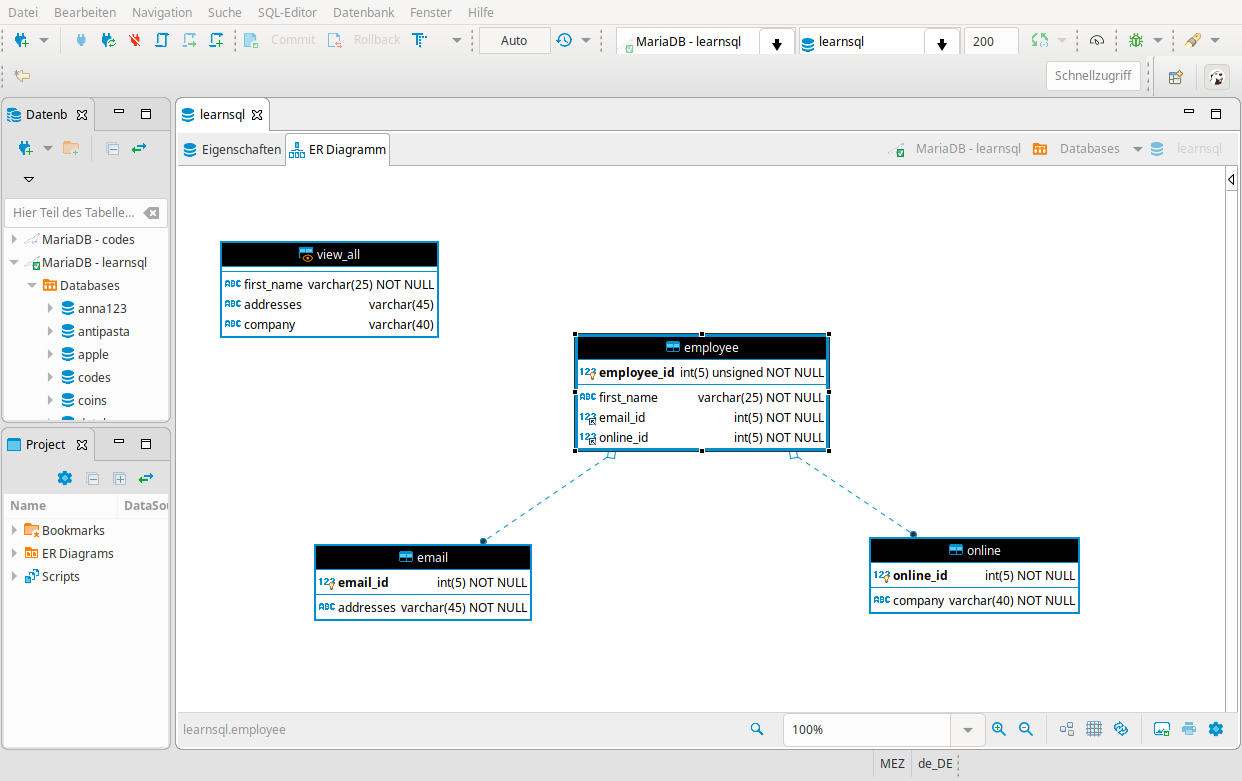The width and height of the screenshot is (1242, 781).
Task: Open the zoom percentage dropdown
Action: [967, 730]
